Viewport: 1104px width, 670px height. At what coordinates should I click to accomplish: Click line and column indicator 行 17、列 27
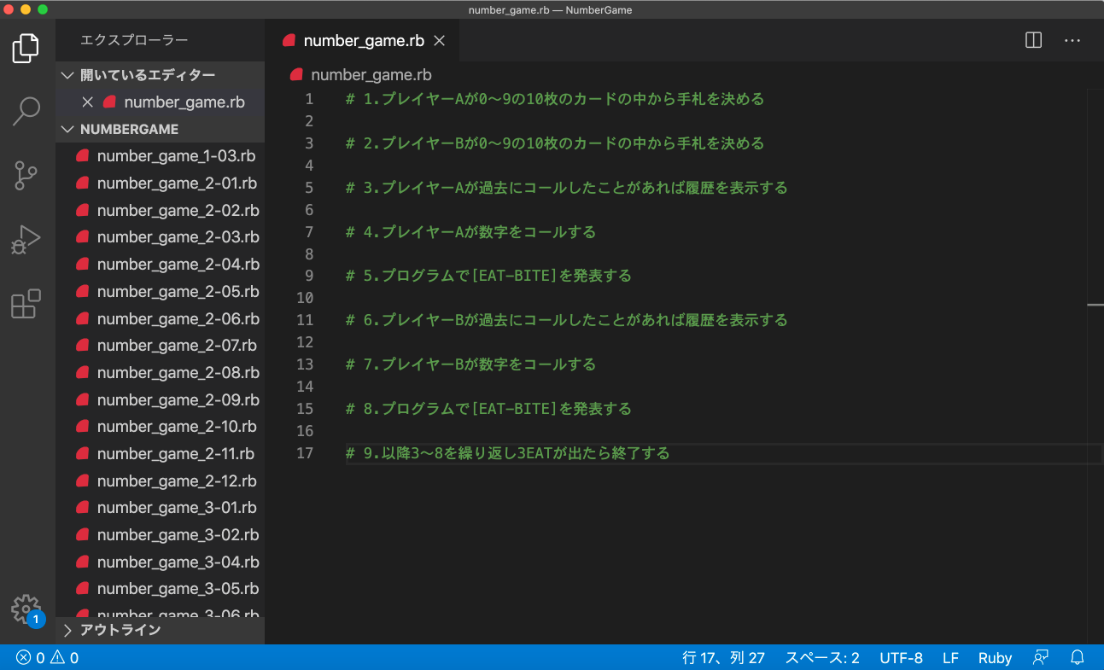tap(723, 657)
